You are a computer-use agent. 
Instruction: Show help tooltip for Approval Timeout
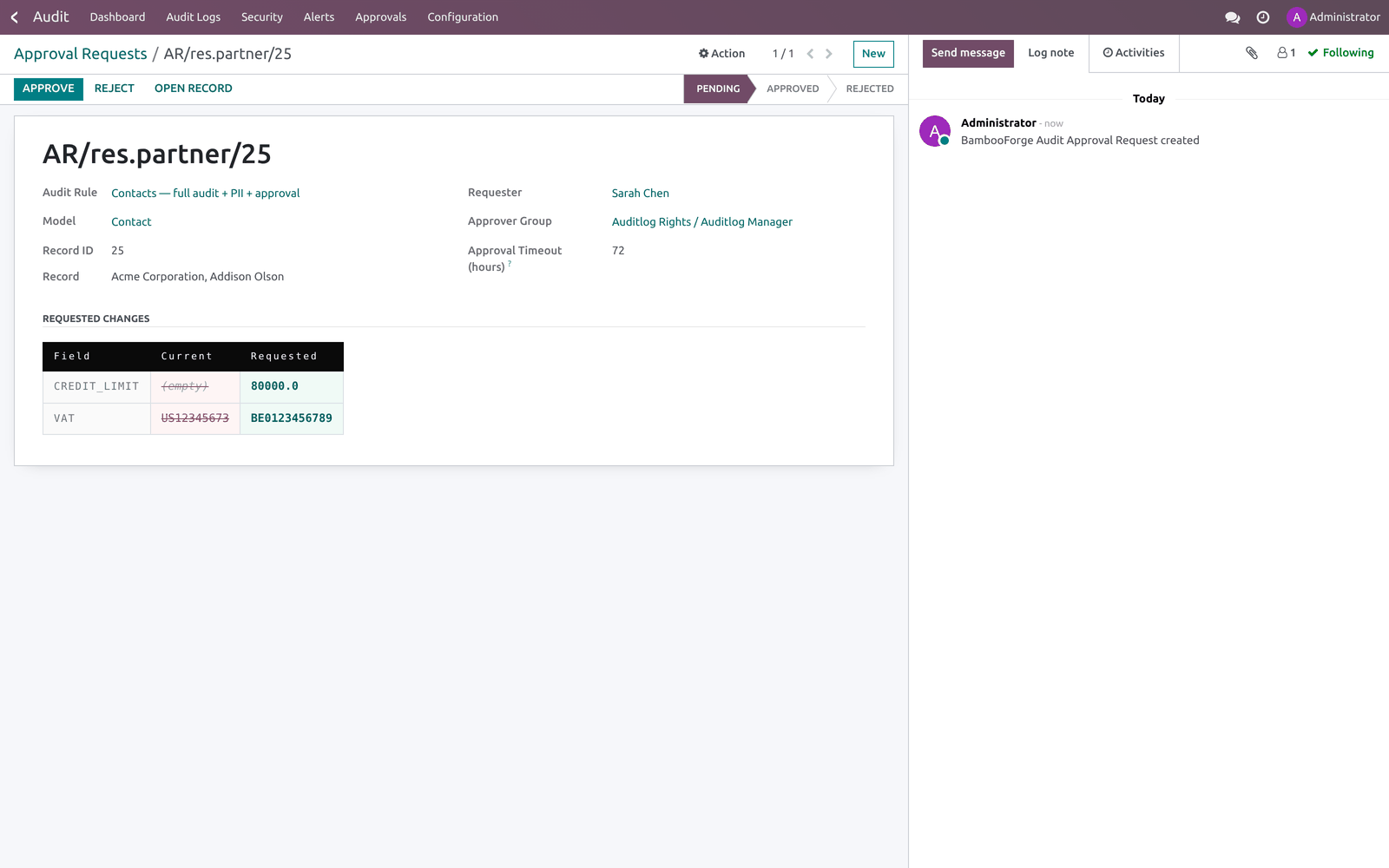pos(510,264)
